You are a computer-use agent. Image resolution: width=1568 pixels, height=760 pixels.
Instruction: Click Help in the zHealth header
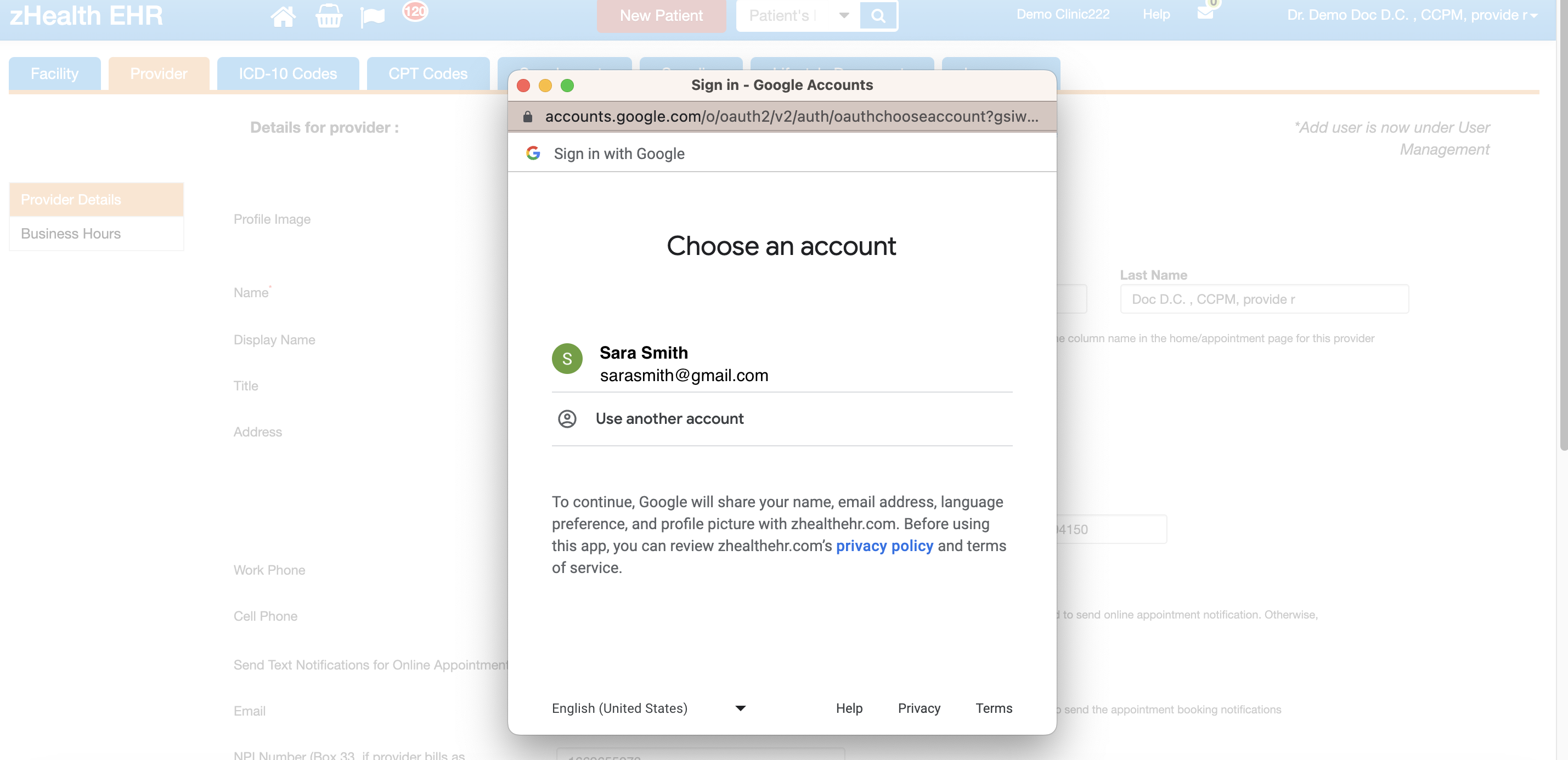1157,14
